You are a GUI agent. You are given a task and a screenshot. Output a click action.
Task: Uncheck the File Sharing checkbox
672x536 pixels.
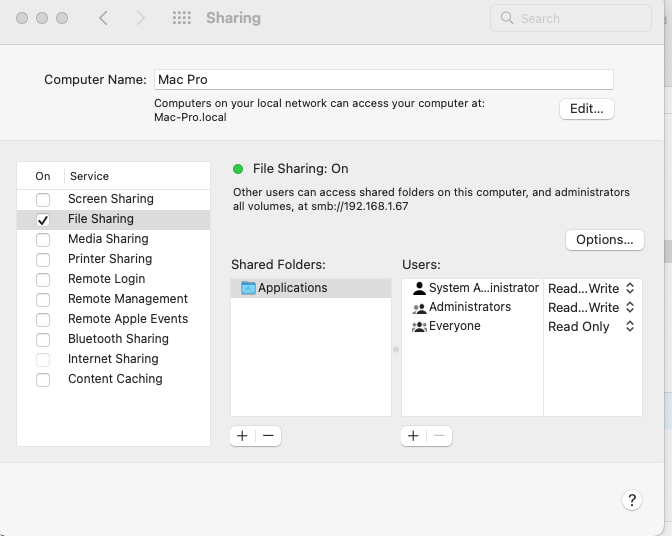[x=43, y=220]
